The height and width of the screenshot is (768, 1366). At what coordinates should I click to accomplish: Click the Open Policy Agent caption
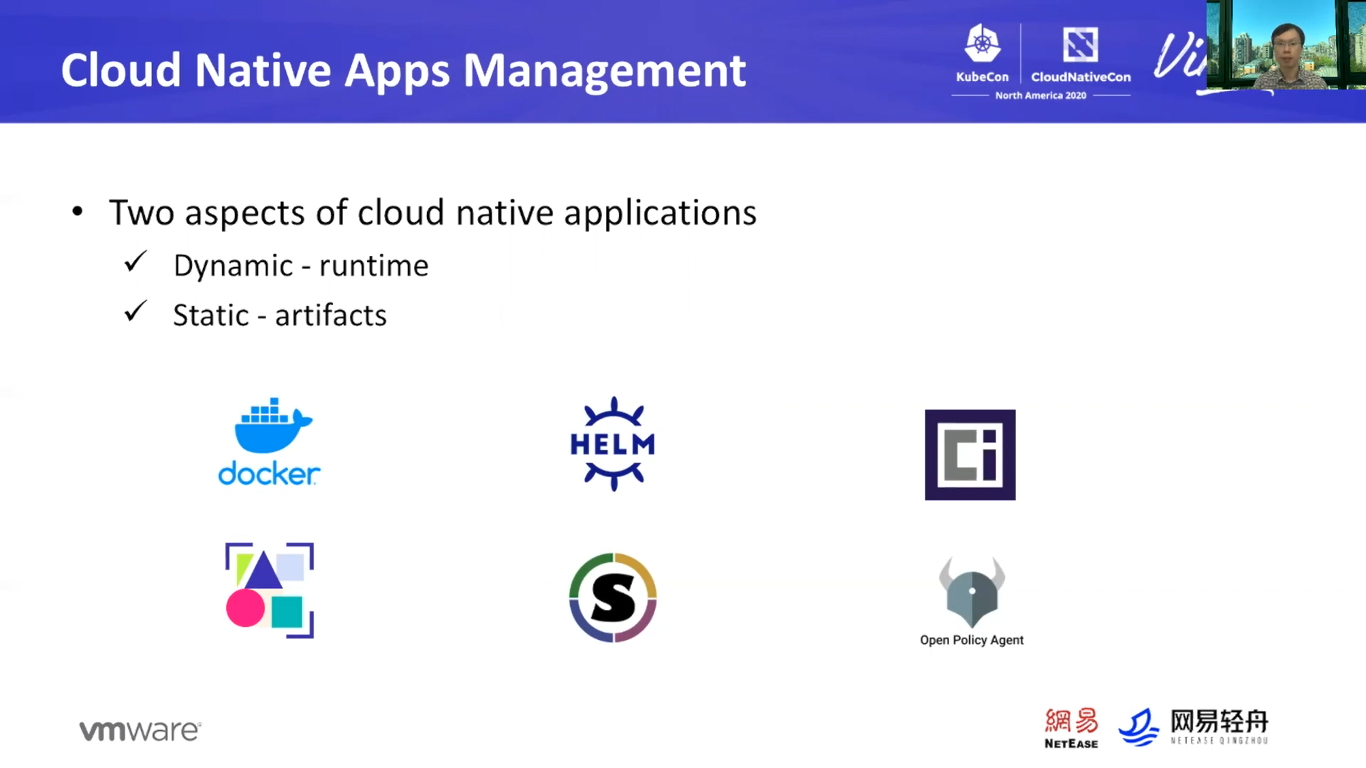click(972, 640)
